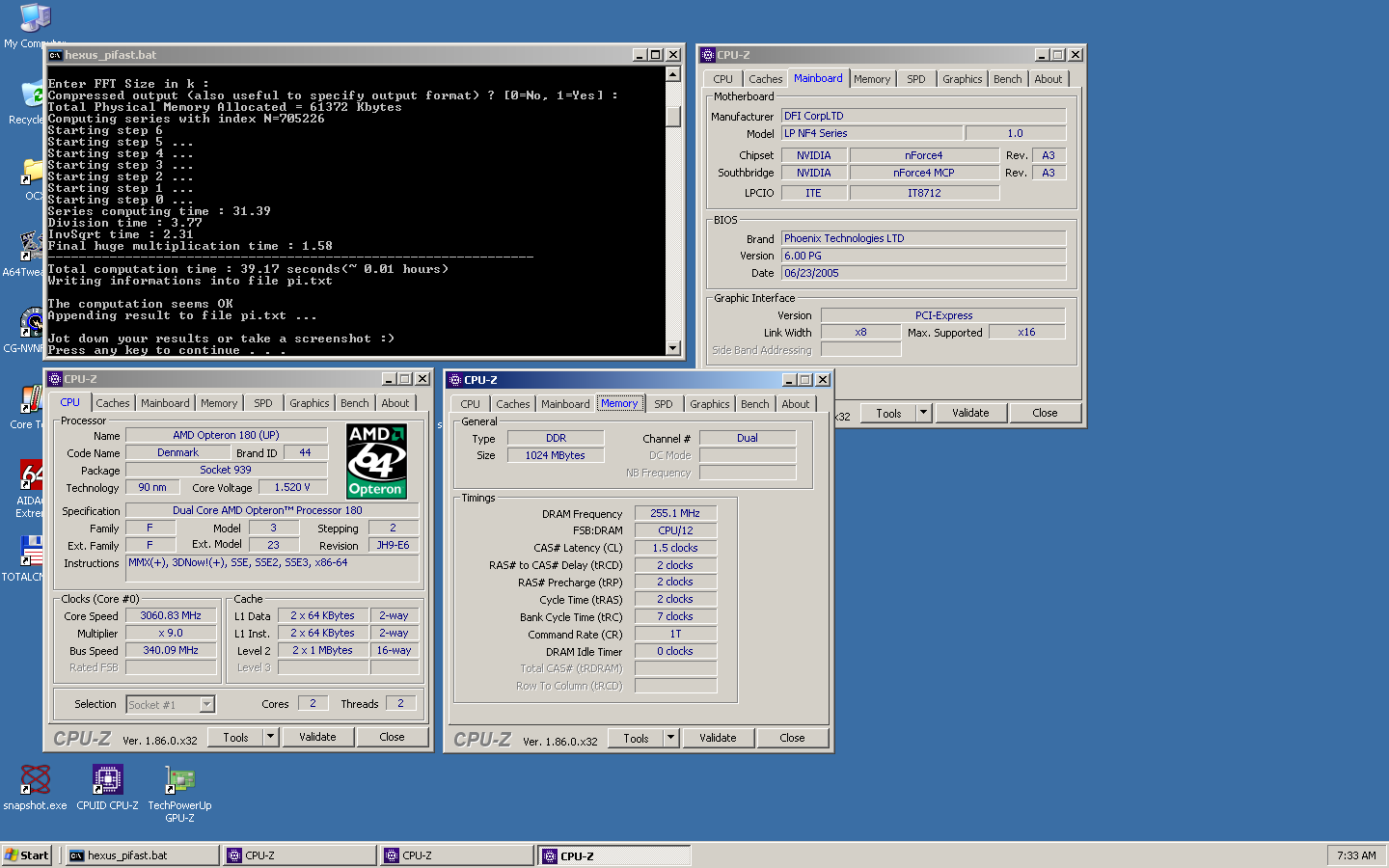Select CPU tab in Memory window

click(471, 404)
